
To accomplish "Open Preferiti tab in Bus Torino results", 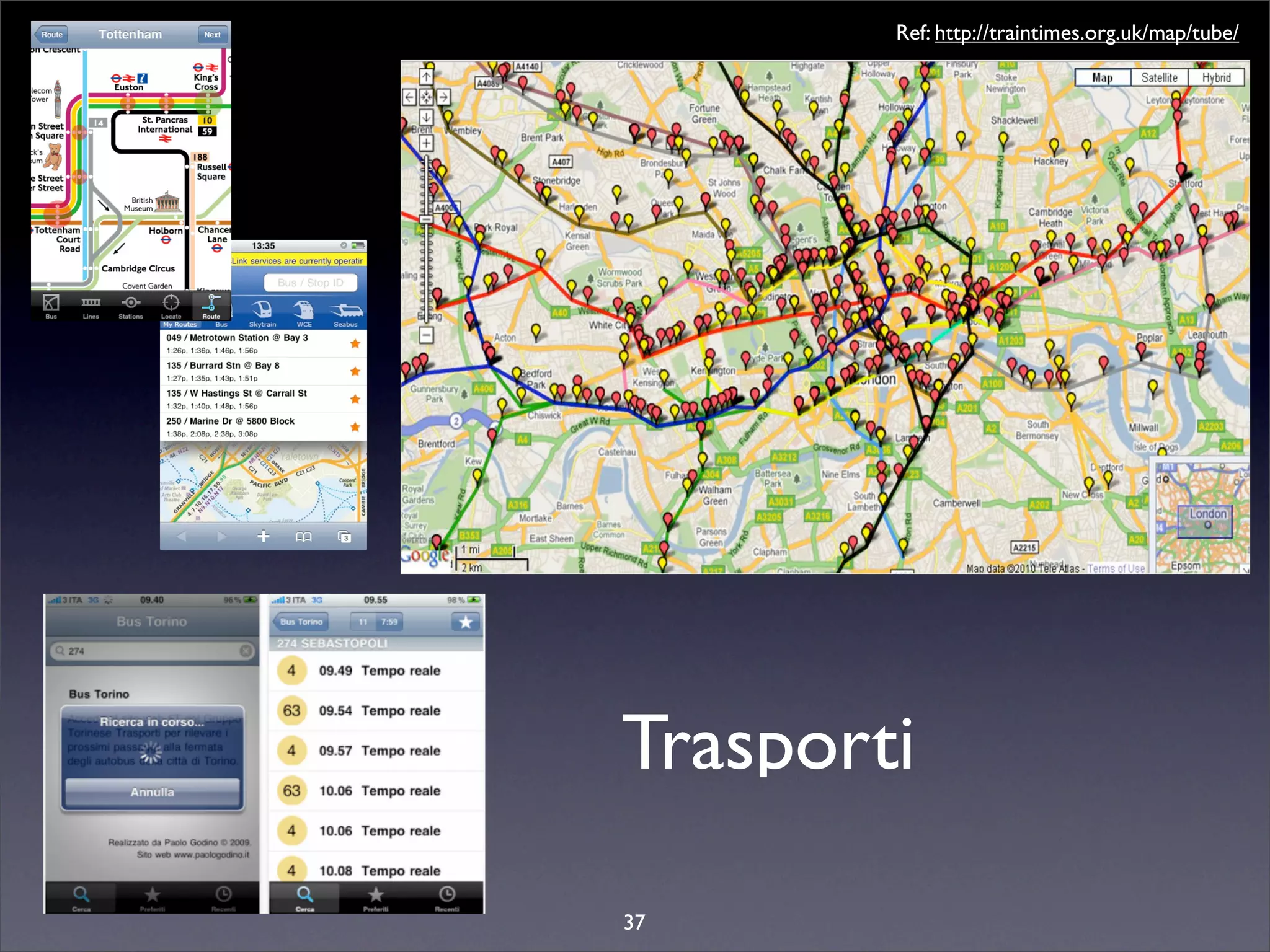I will pos(376,897).
